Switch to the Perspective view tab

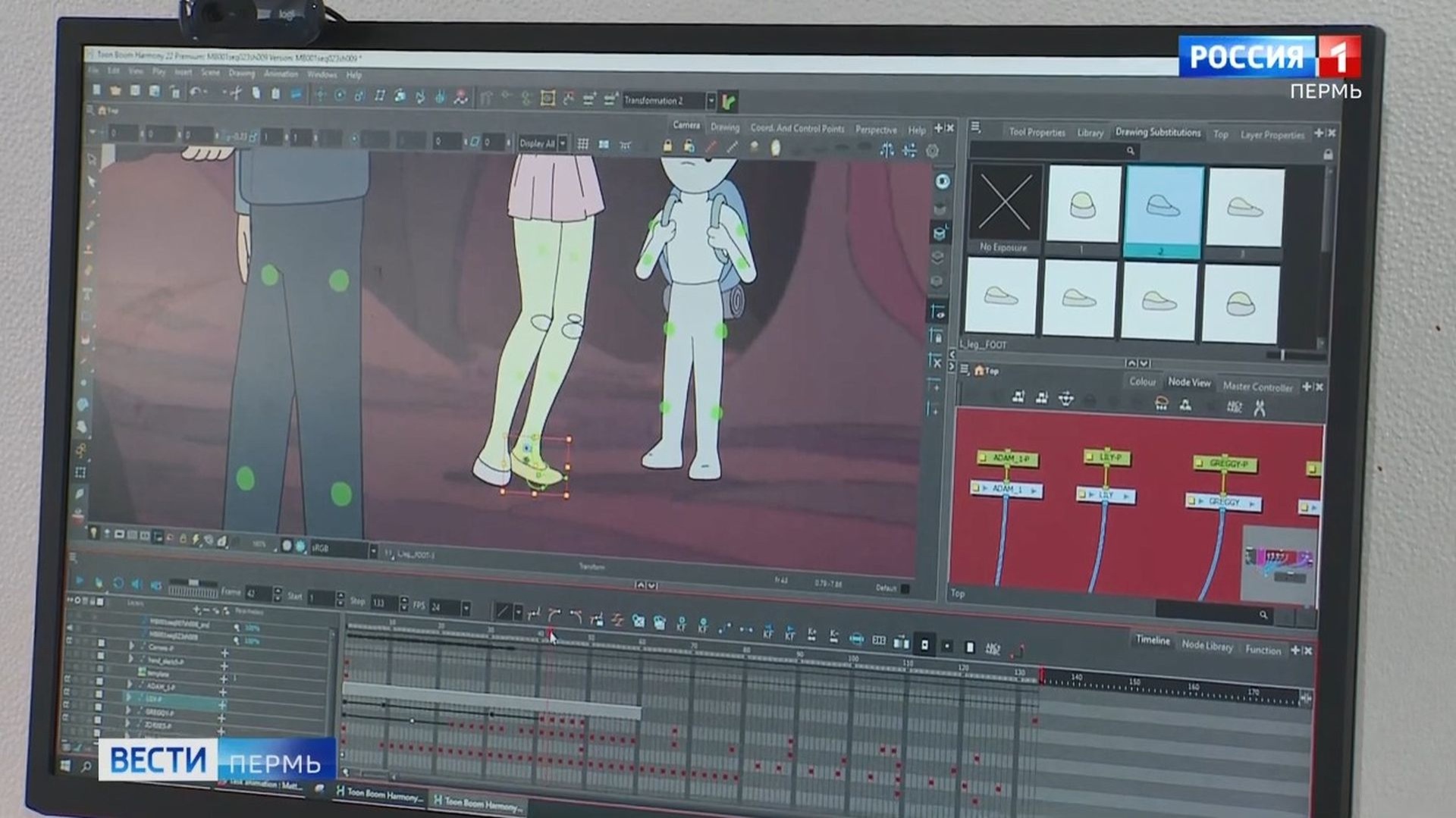pos(876,130)
